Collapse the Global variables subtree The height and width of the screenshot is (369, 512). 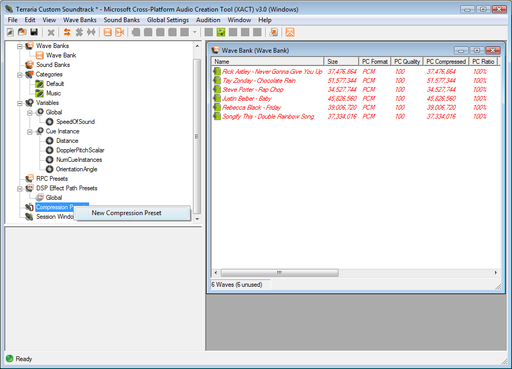point(30,113)
